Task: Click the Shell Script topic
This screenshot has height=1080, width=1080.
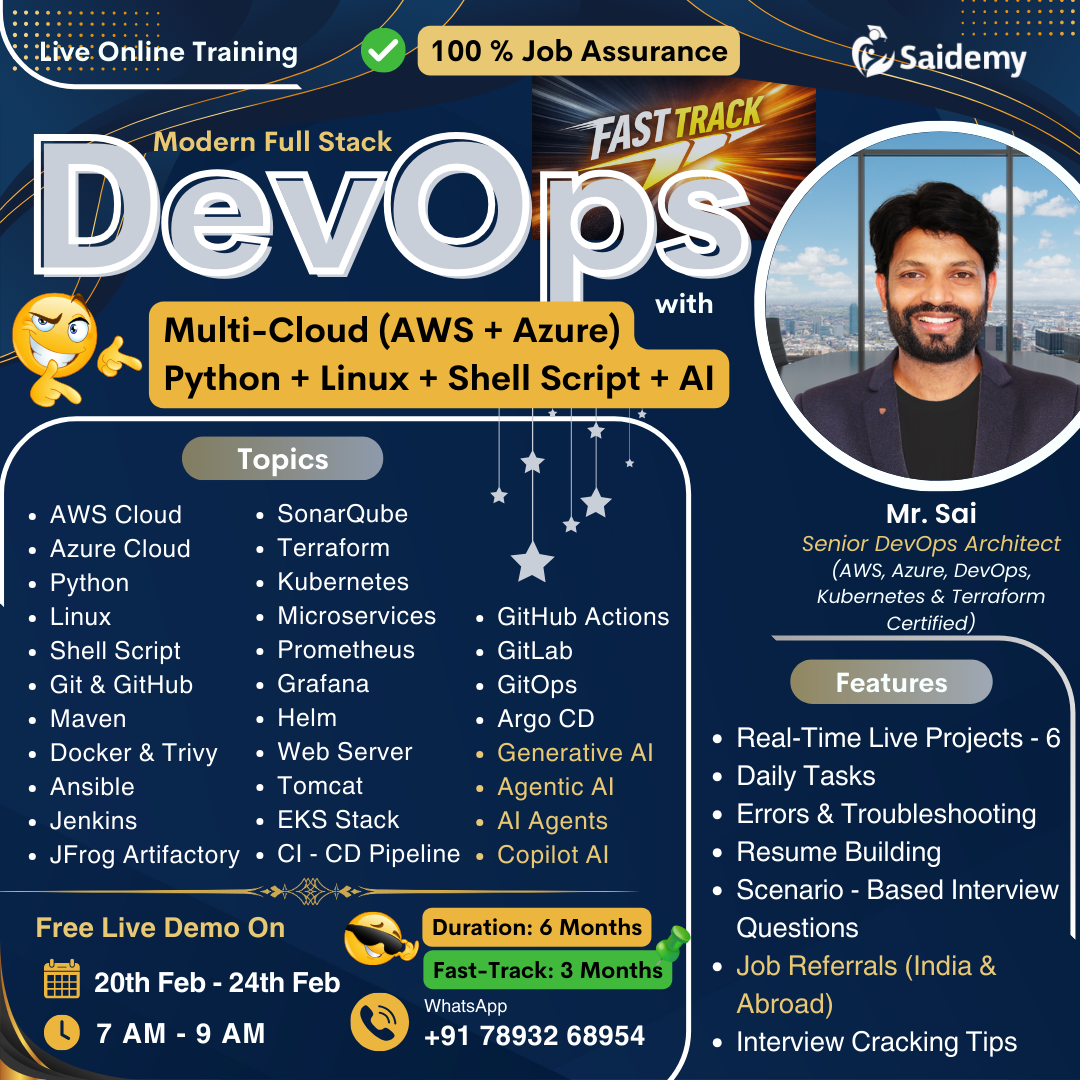Action: click(x=115, y=650)
